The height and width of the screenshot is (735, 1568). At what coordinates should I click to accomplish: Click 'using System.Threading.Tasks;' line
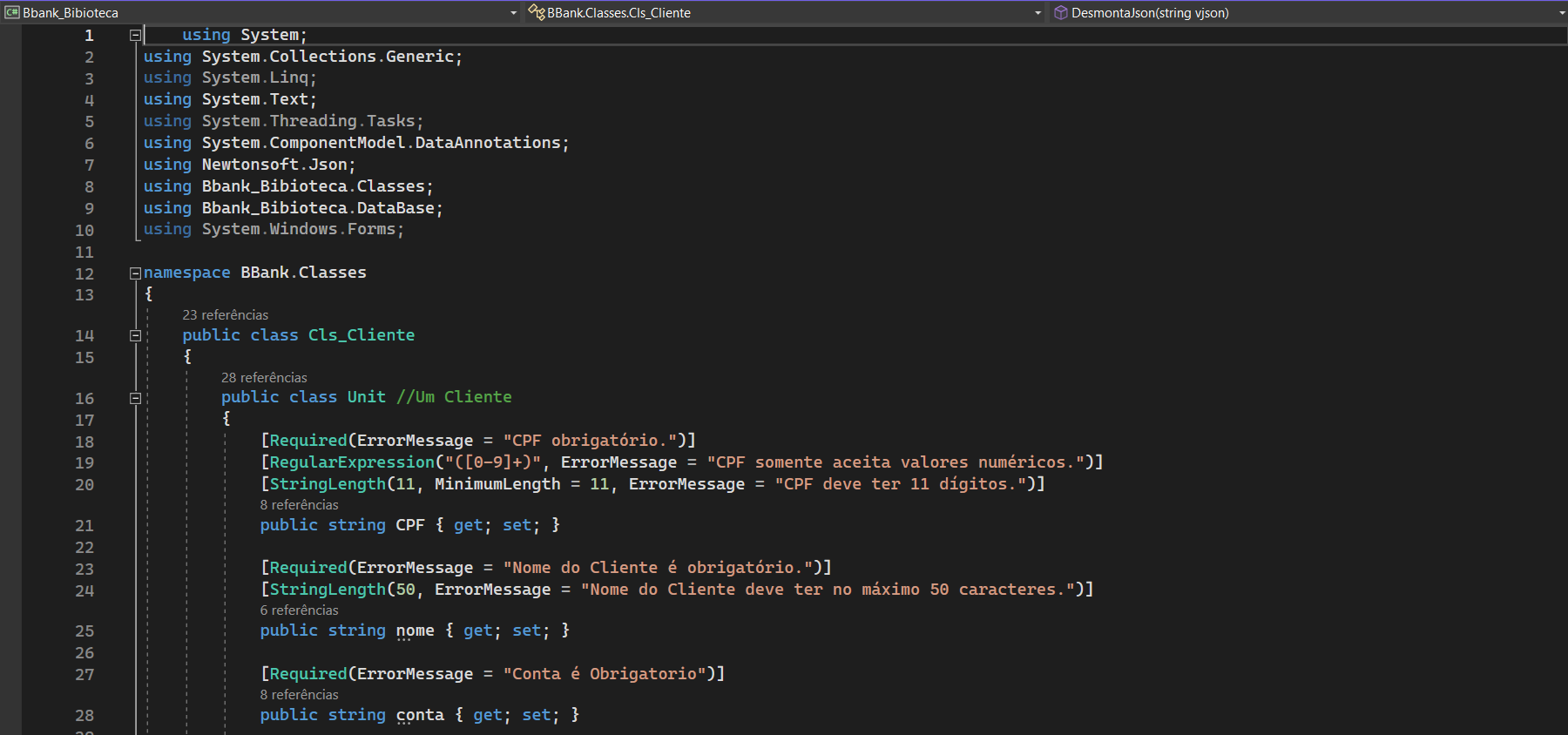click(x=283, y=121)
